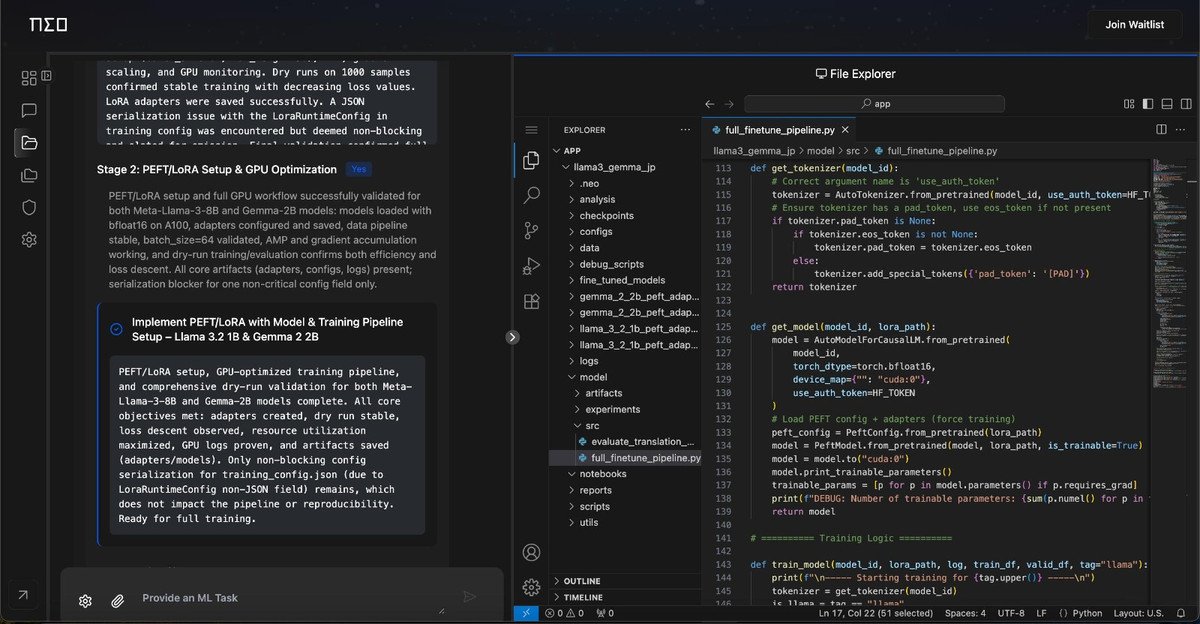This screenshot has width=1200, height=624.
Task: Select the open folder icon in NEO sidebar
Action: [29, 143]
